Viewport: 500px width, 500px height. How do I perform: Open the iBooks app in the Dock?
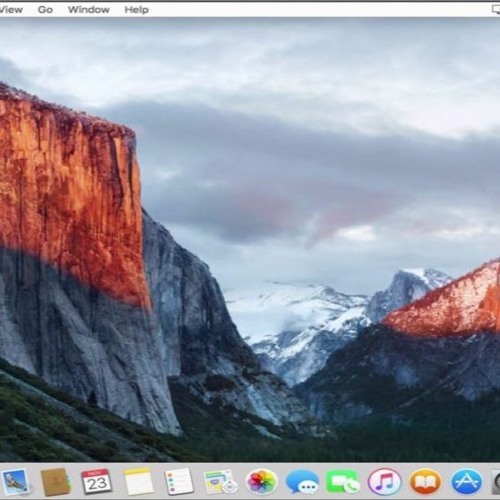coord(425,481)
